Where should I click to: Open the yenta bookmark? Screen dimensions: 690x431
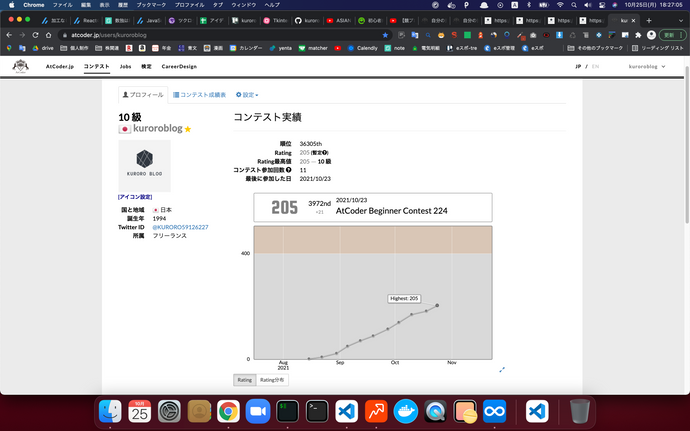280,48
